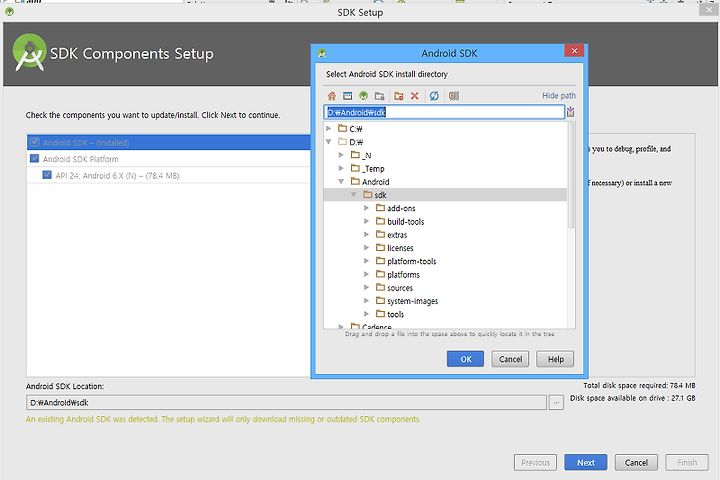Confirm directory with OK button

tap(465, 359)
